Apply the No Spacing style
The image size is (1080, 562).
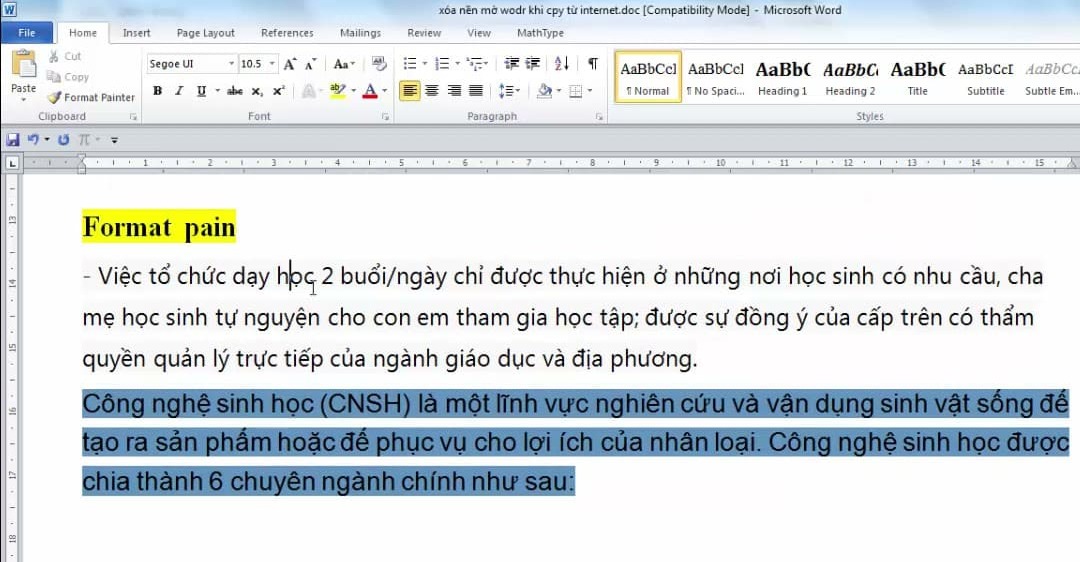coord(716,77)
